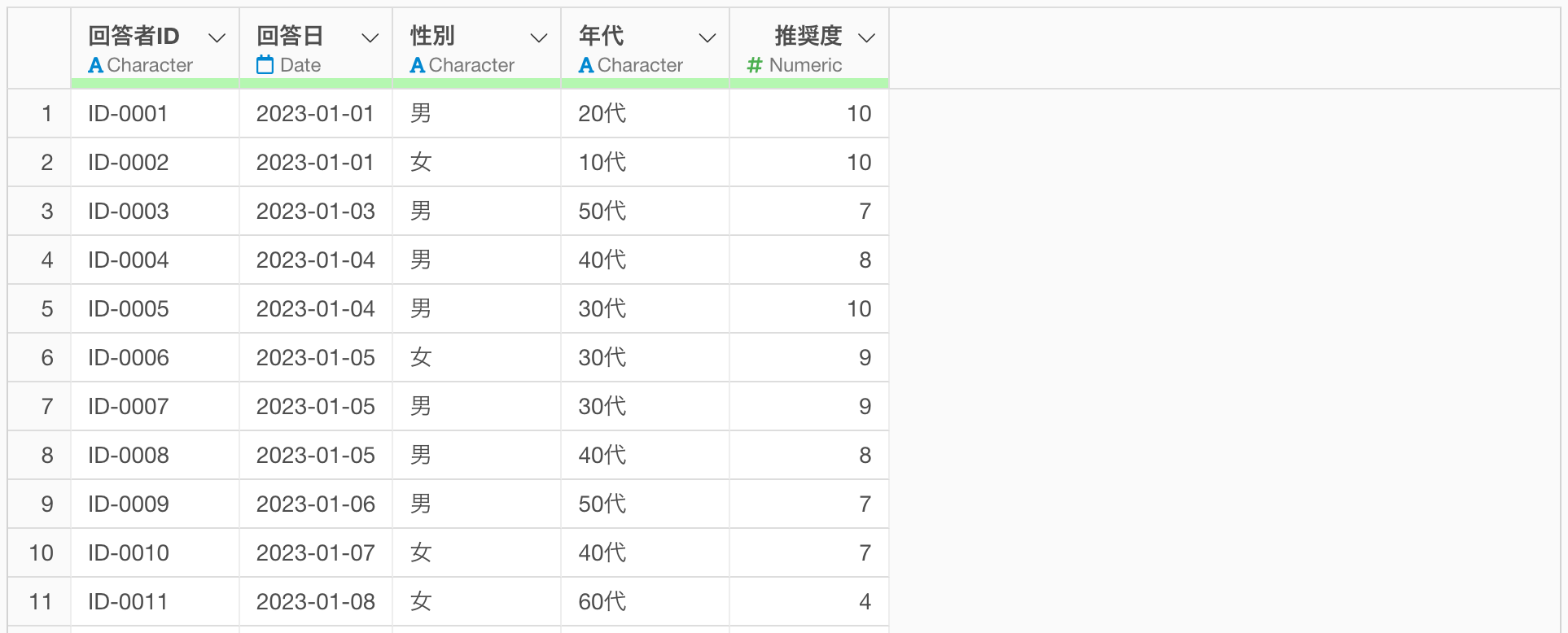Click the 推奨度 value 4 cell

[864, 602]
